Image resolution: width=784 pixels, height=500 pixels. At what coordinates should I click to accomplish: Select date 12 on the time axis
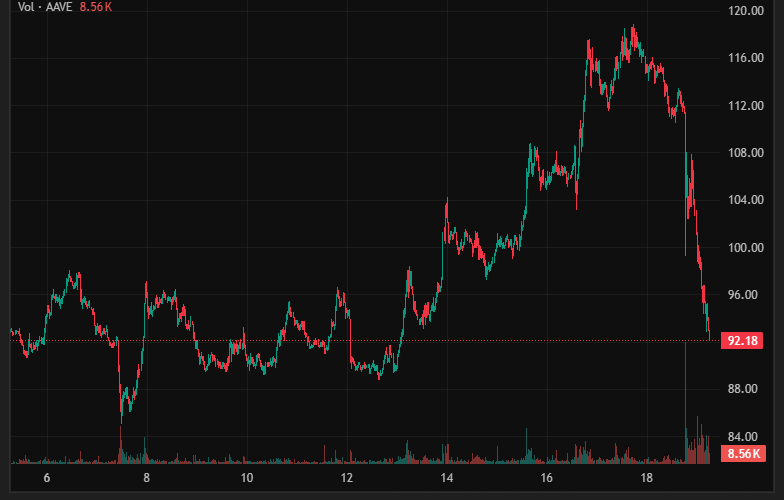coord(346,479)
